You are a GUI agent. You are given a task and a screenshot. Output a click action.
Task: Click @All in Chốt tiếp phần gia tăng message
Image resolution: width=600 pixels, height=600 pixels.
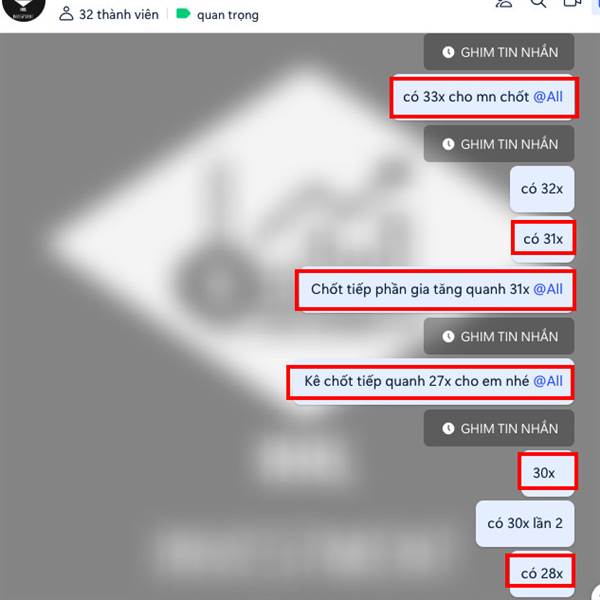pos(548,289)
